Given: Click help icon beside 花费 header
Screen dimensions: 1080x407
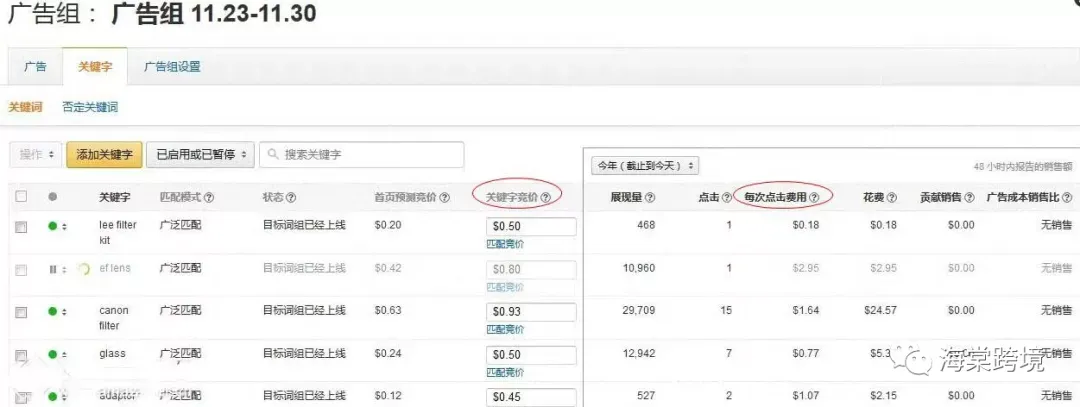Looking at the screenshot, I should (x=891, y=198).
